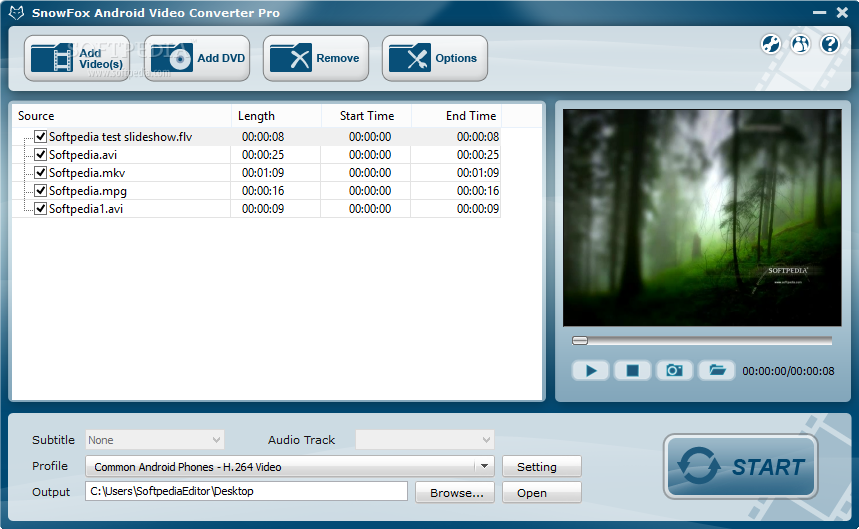Click the Start Time column header

click(367, 116)
